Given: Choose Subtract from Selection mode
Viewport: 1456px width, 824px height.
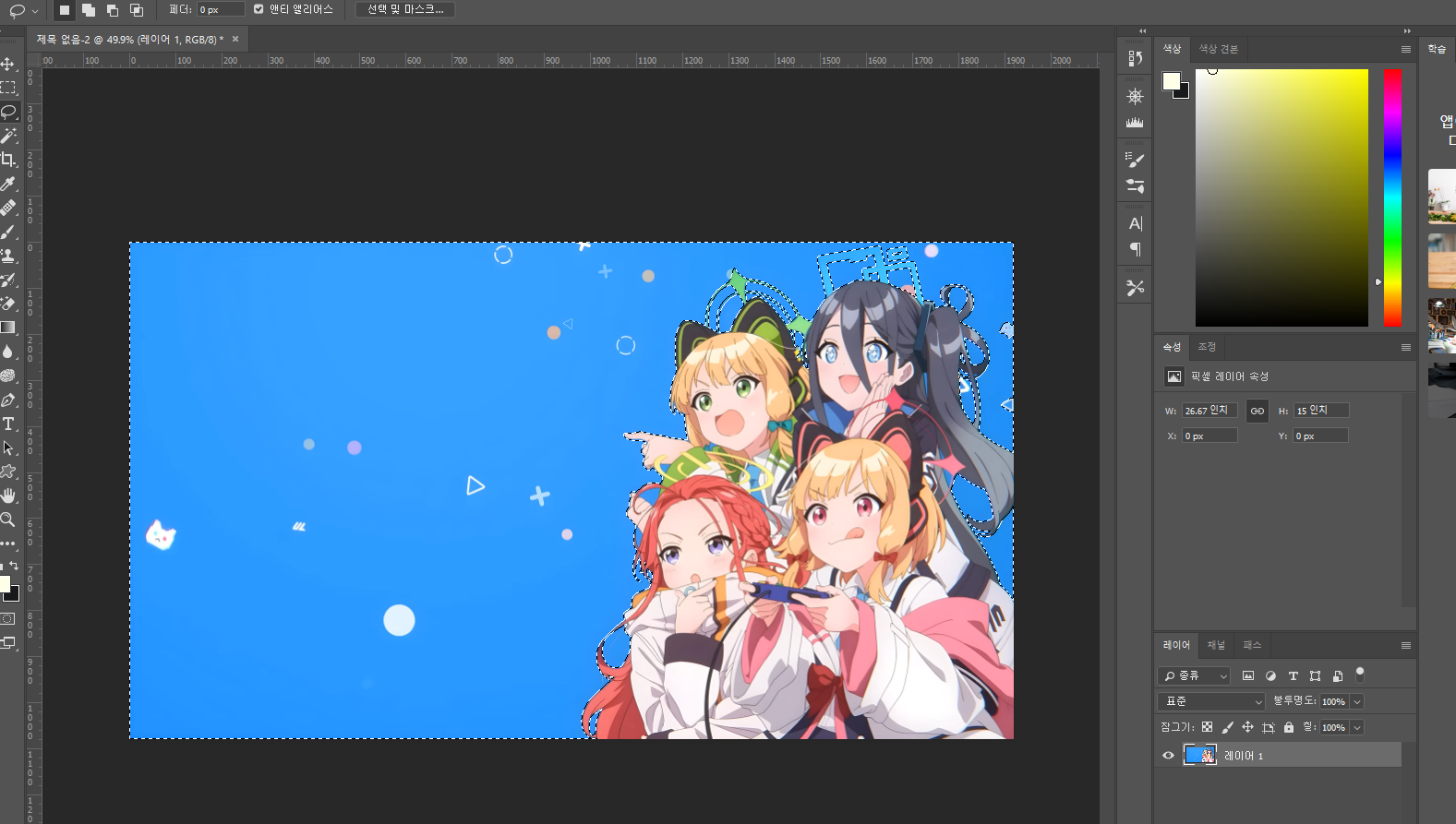Looking at the screenshot, I should [x=113, y=10].
